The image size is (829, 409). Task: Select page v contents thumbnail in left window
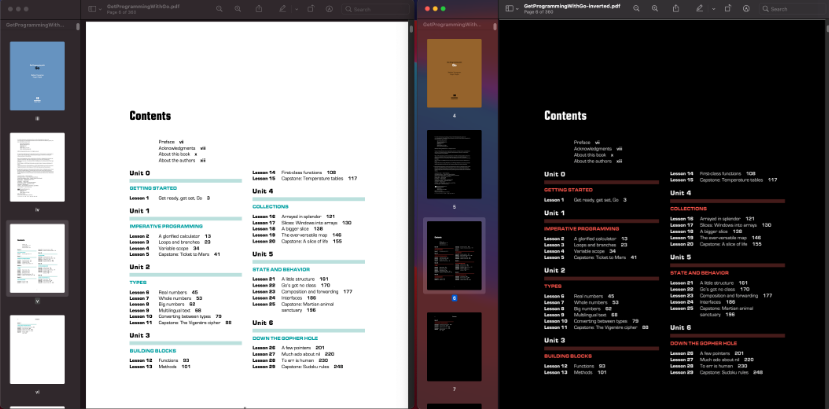[38, 258]
